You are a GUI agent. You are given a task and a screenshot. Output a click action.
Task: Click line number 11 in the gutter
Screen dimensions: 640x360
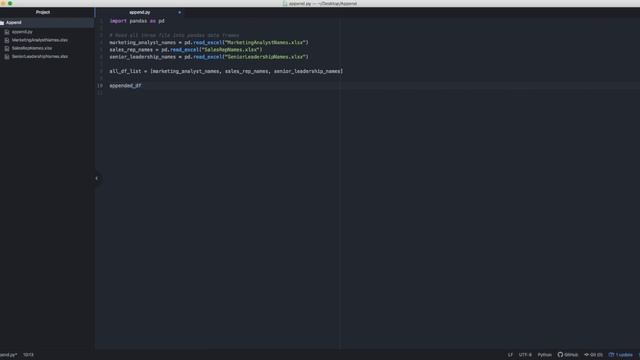100,93
